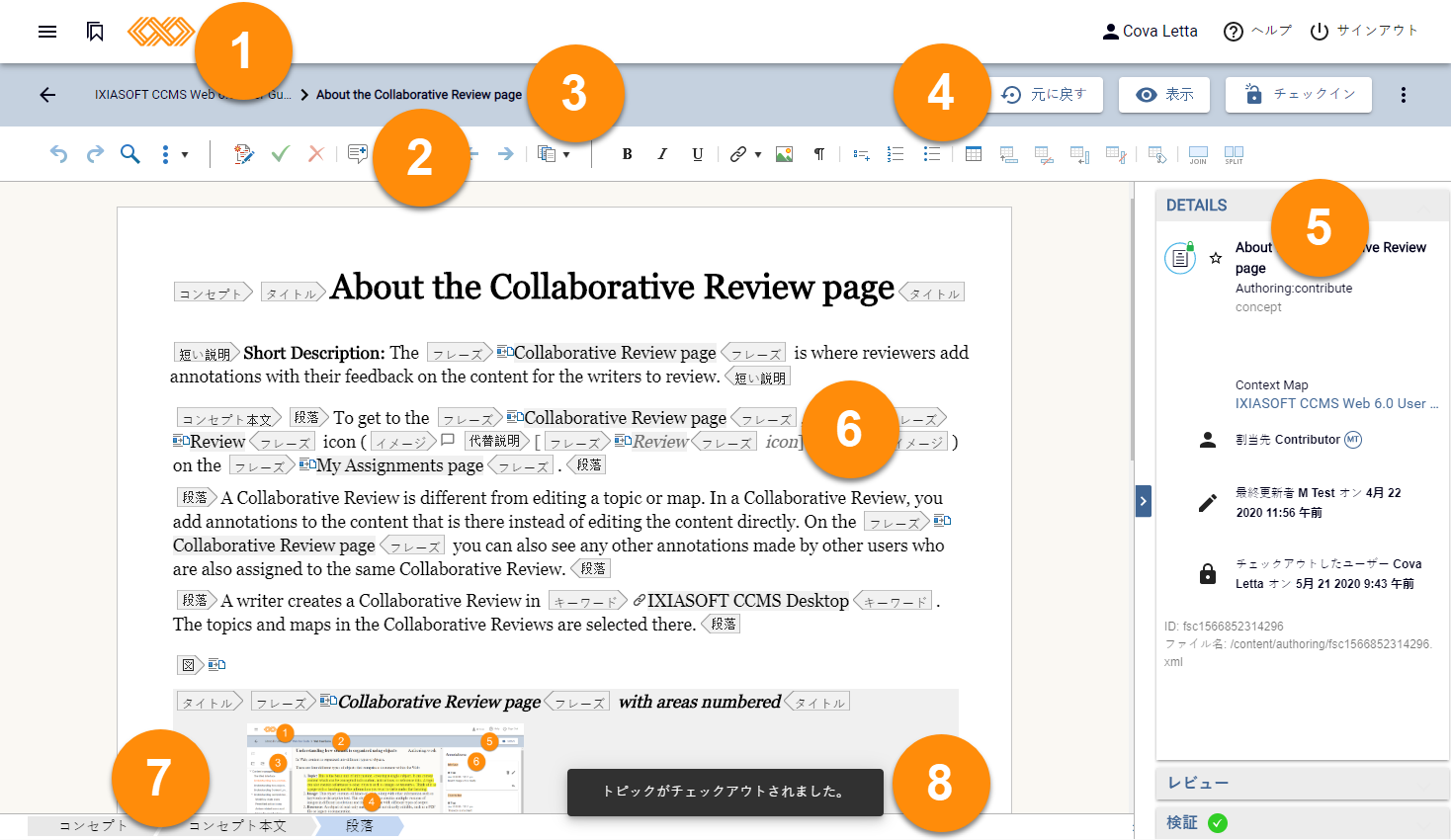Insert an image from toolbar

point(785,154)
